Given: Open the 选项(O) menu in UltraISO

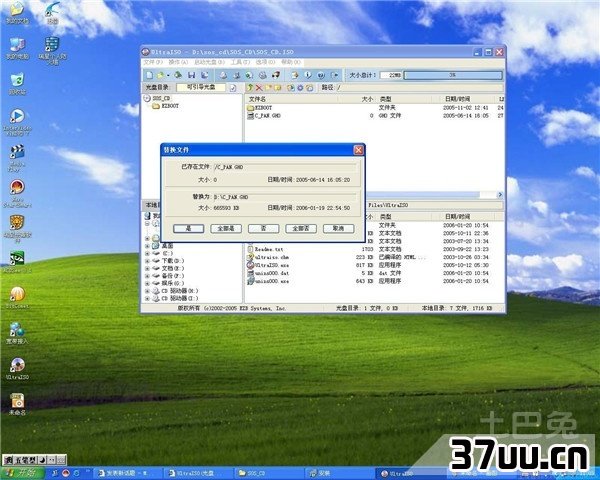Looking at the screenshot, I should (265, 62).
